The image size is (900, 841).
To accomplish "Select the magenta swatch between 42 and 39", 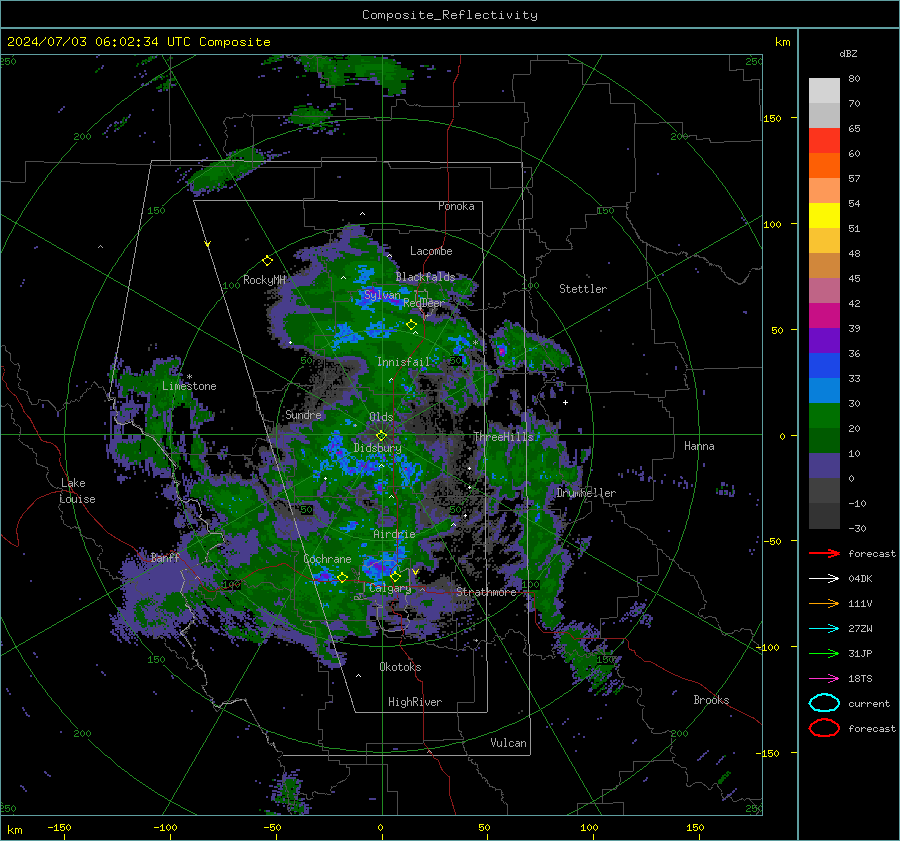I will tap(824, 315).
